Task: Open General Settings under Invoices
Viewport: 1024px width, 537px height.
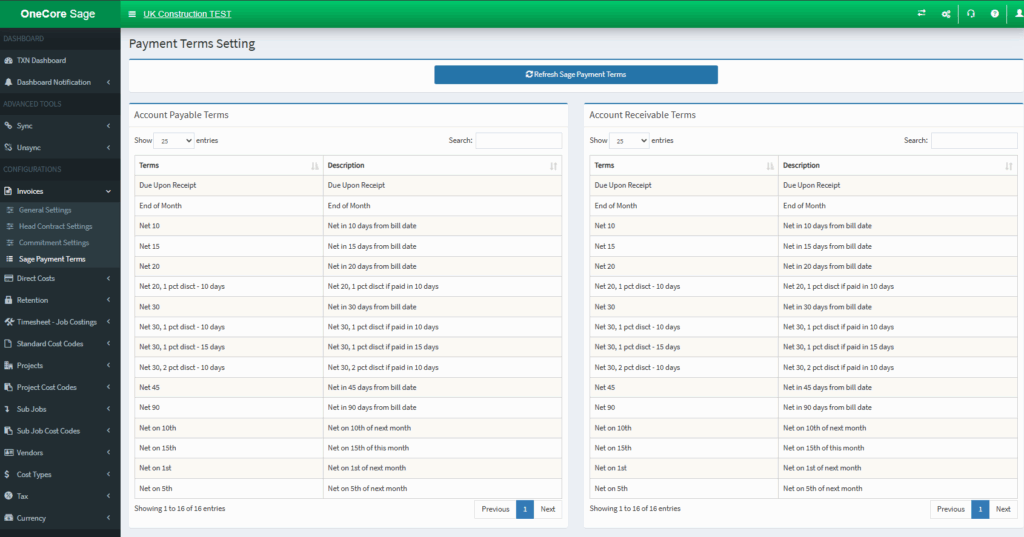Action: (x=45, y=210)
